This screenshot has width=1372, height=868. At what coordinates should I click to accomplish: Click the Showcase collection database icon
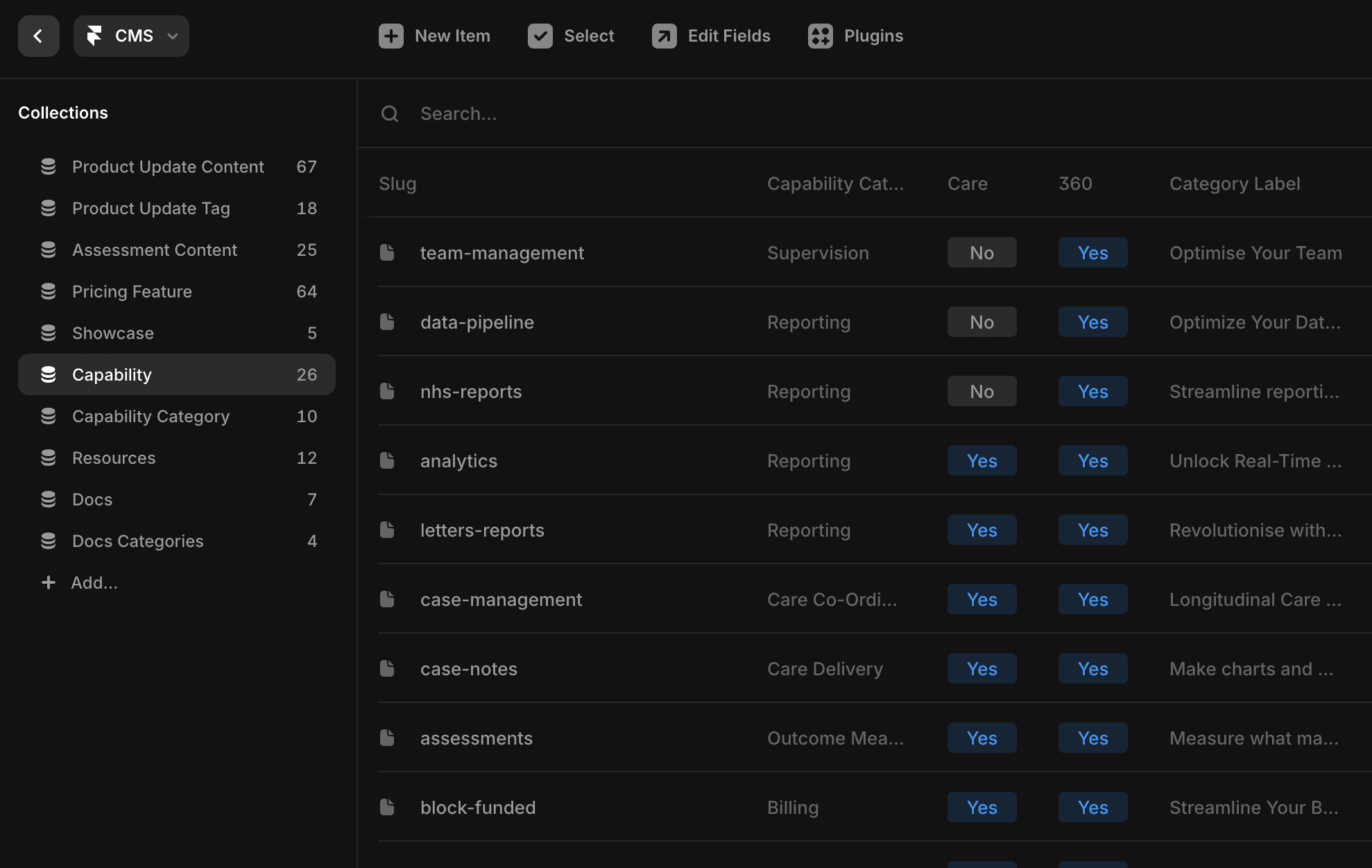click(49, 333)
